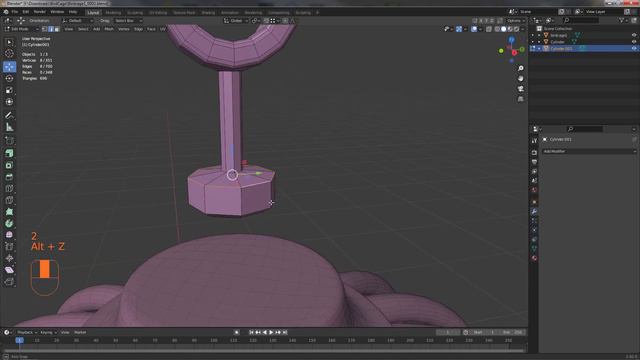Select the Transform tool
Screen dimensions: 640x360
[x=9, y=102]
